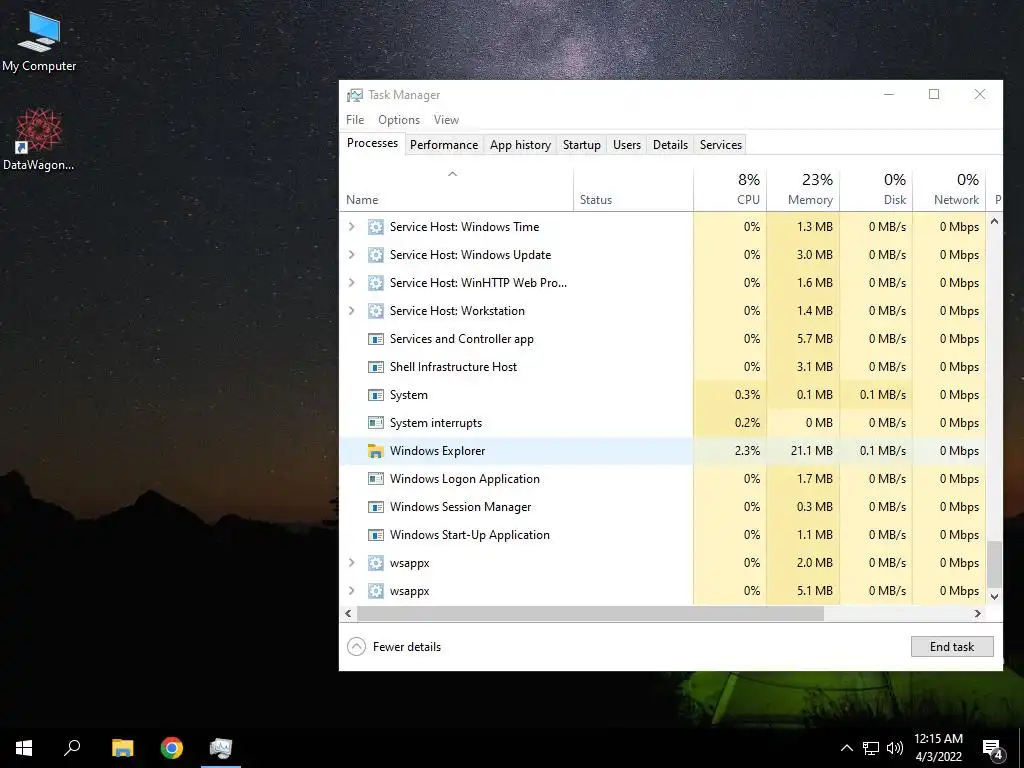Expand Service Host: WinHTTP Web Pro... group

point(351,283)
